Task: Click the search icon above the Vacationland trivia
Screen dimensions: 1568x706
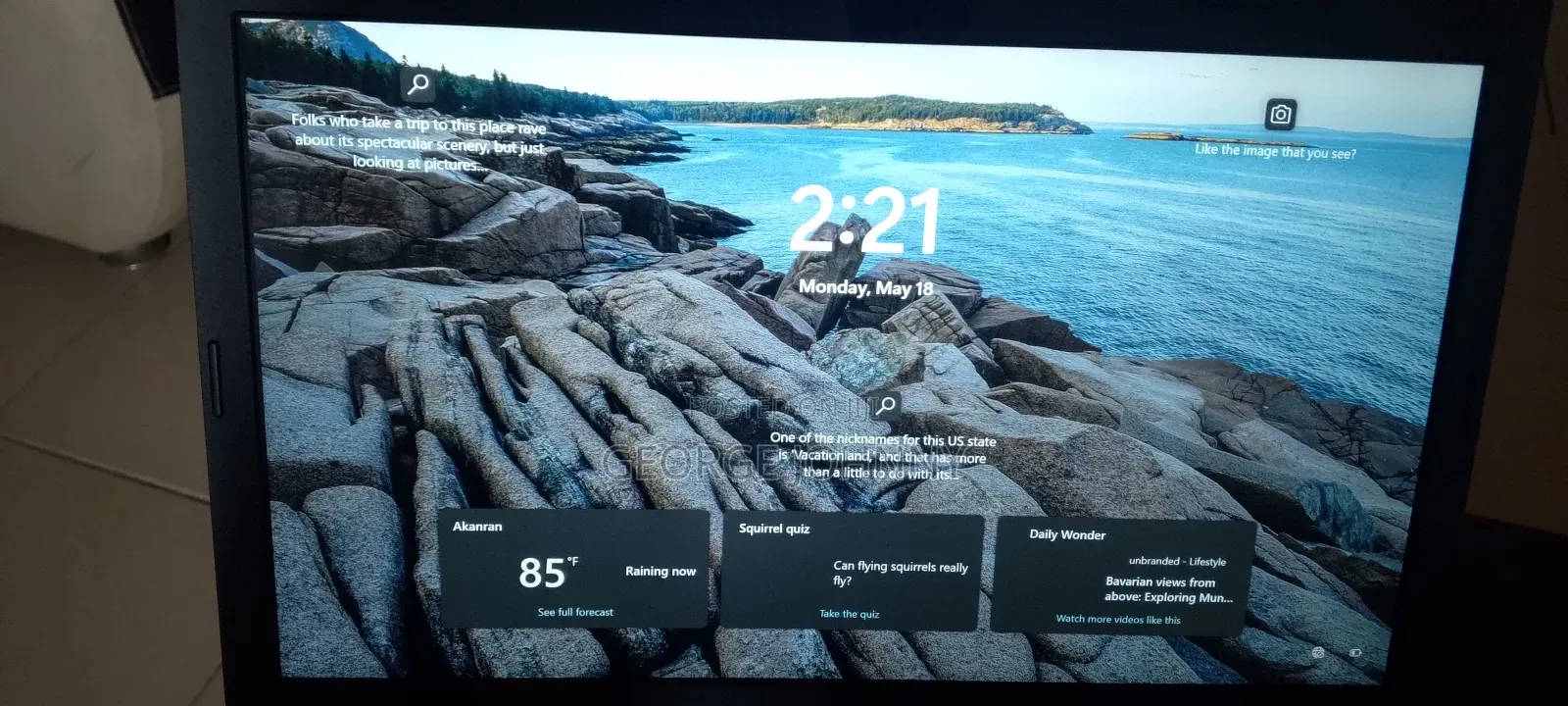Action: (886, 405)
